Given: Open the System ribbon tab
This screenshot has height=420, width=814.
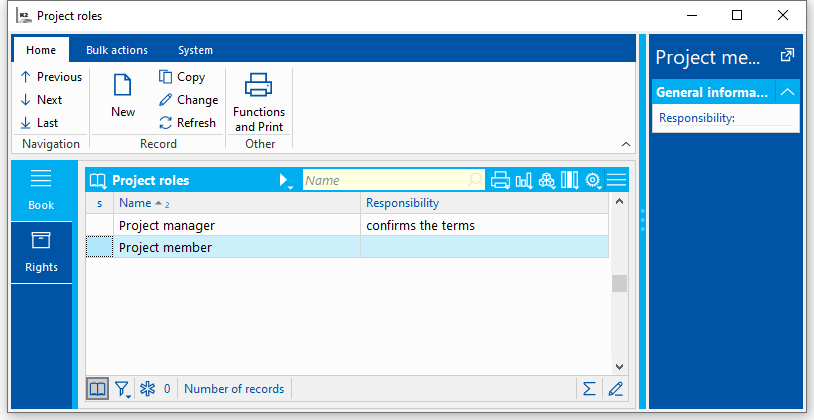Looking at the screenshot, I should 195,50.
